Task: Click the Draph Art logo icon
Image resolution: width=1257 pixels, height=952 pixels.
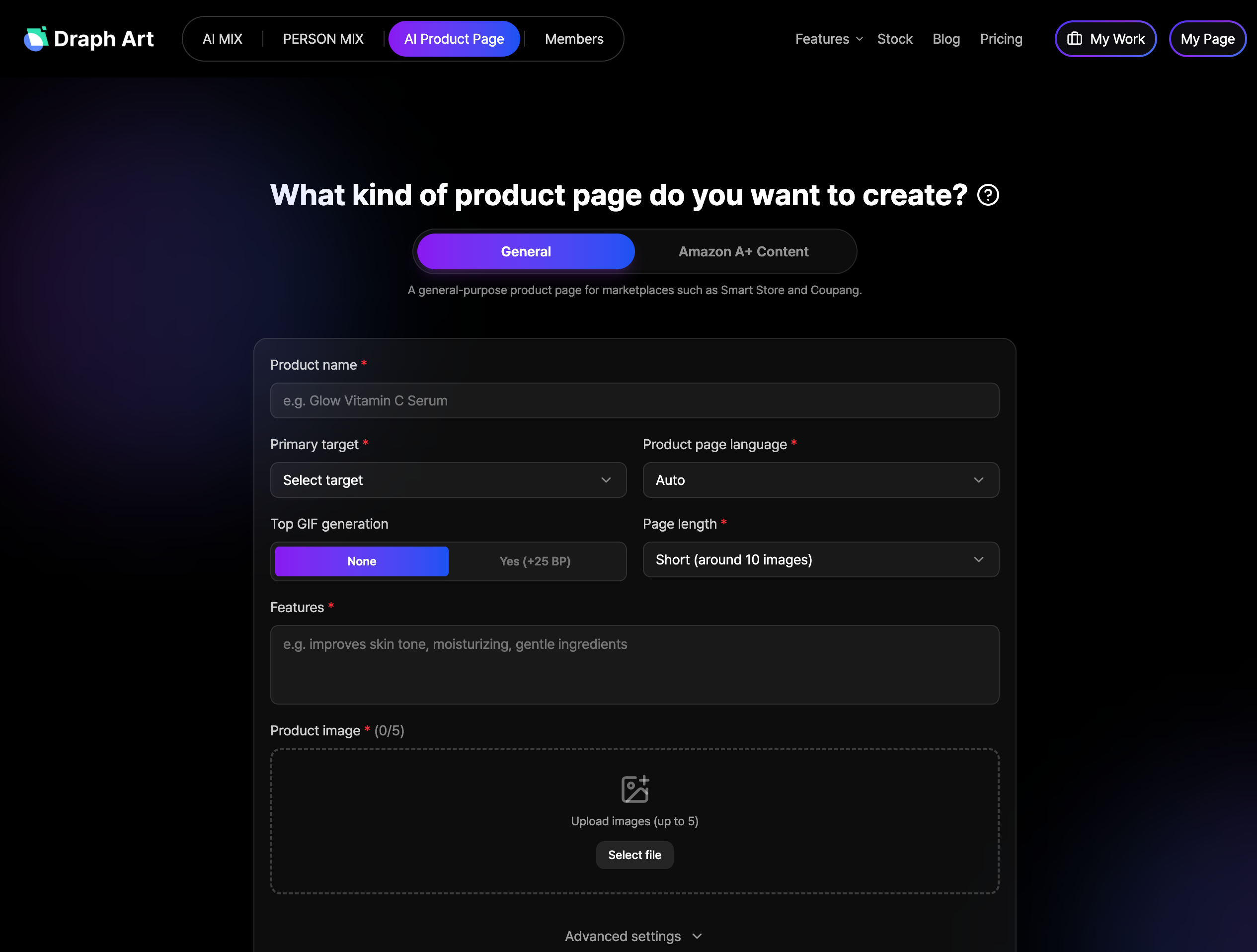Action: point(36,39)
